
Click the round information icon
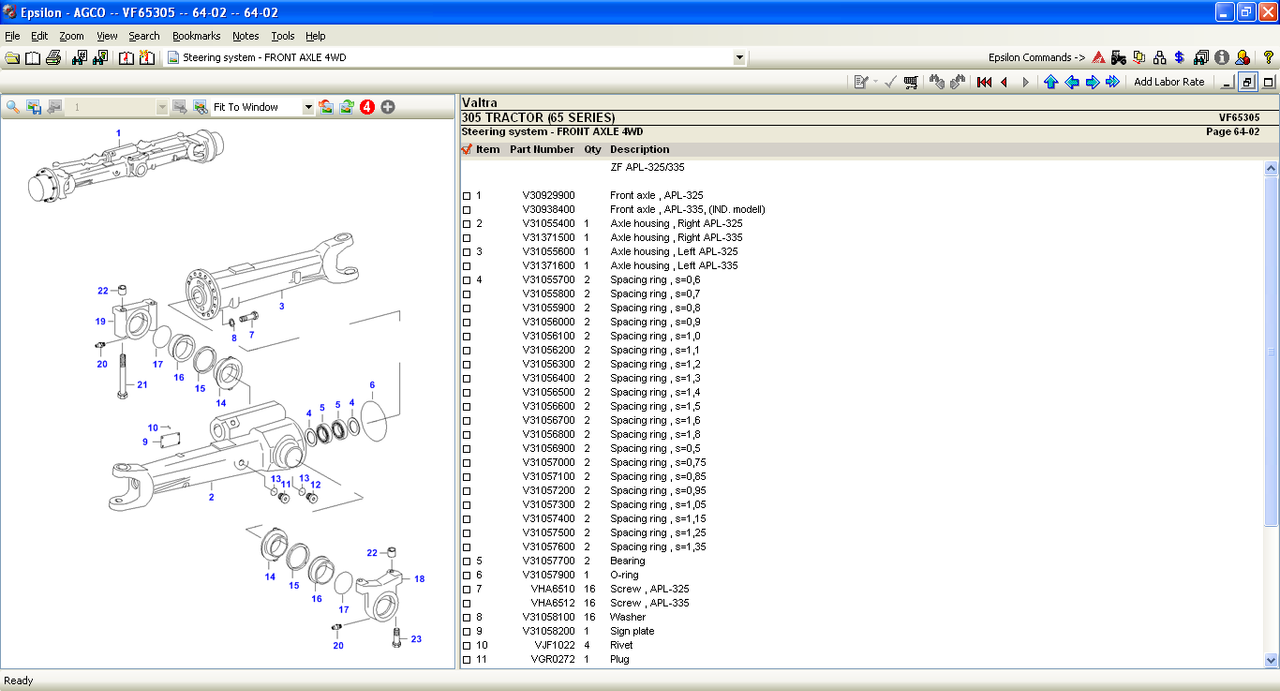click(1222, 58)
